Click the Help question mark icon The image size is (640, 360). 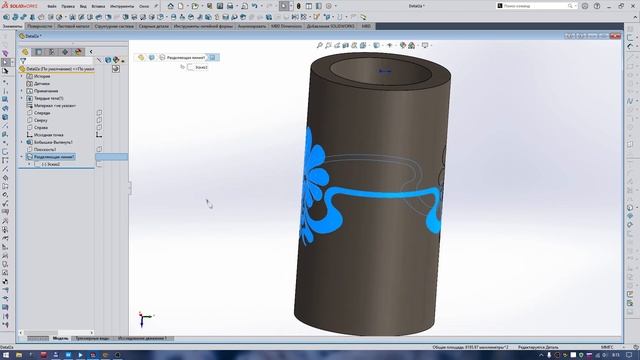(597, 6)
